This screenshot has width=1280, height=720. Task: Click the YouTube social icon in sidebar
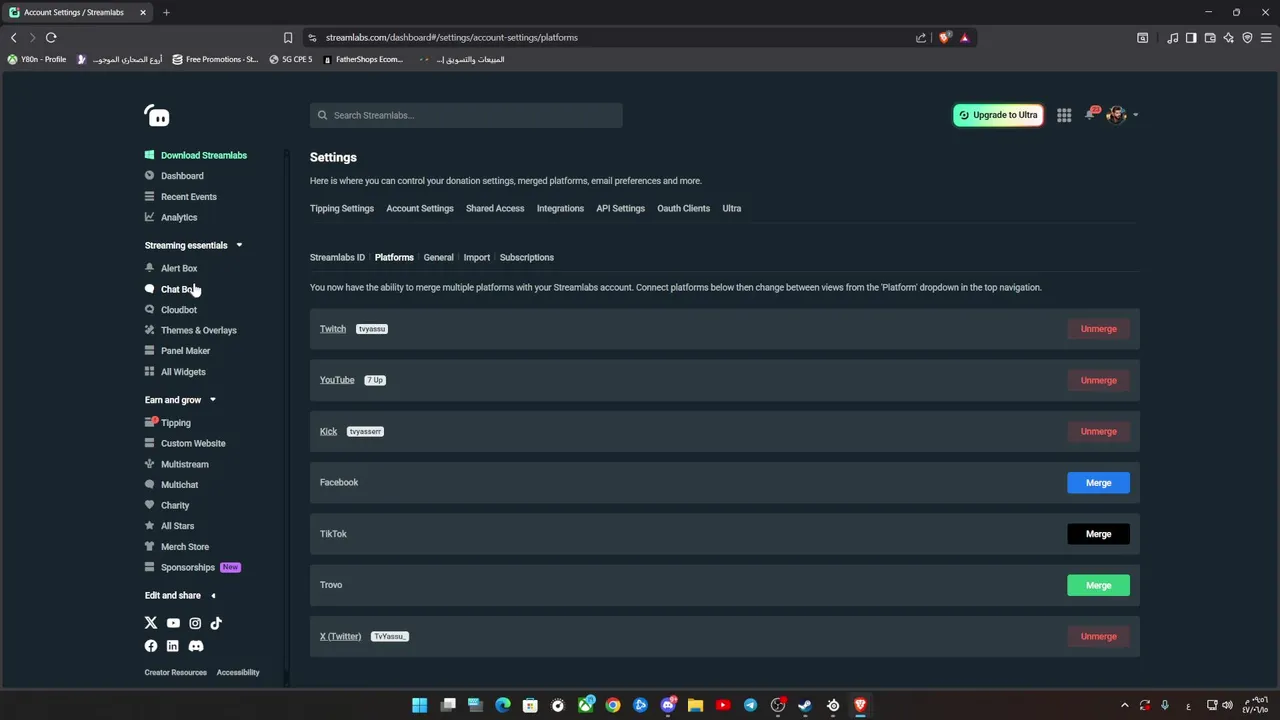point(173,623)
